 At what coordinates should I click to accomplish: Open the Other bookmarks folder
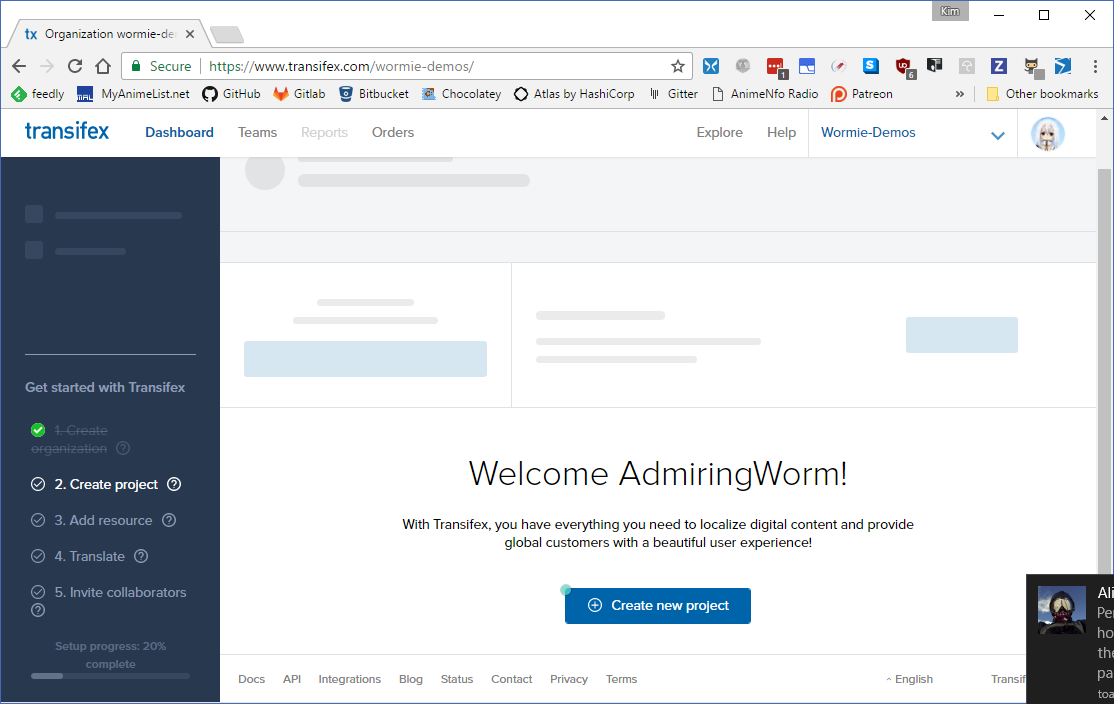pyautogui.click(x=1042, y=94)
